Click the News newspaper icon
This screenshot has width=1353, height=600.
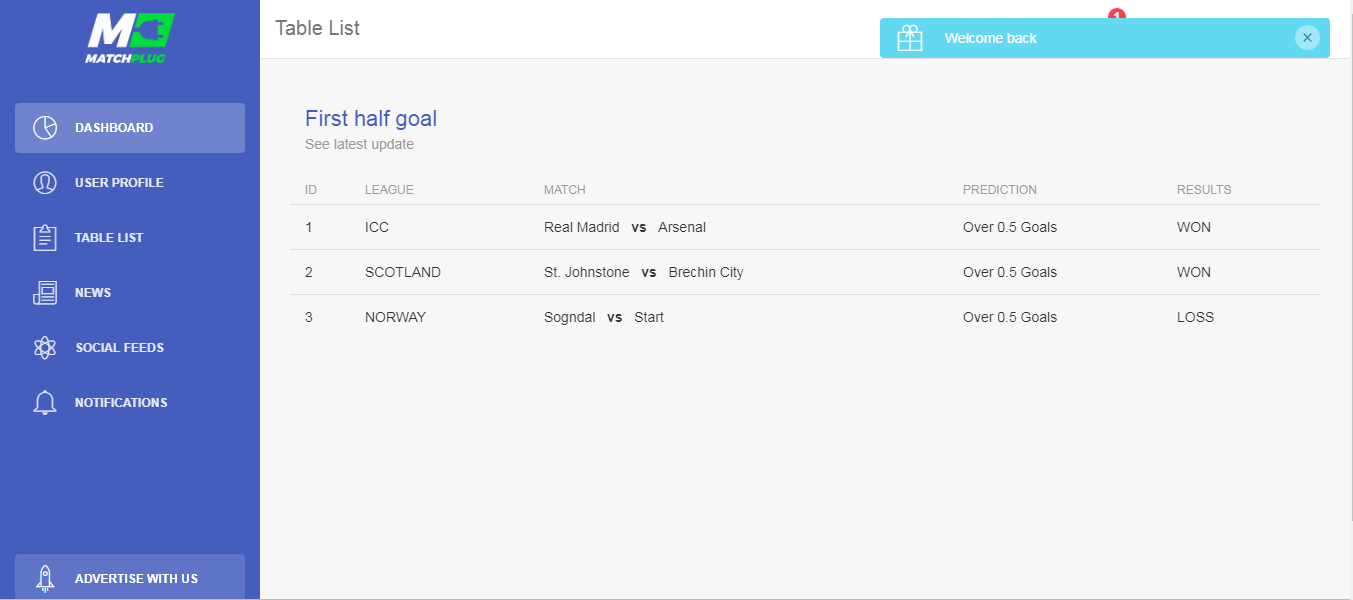point(45,293)
